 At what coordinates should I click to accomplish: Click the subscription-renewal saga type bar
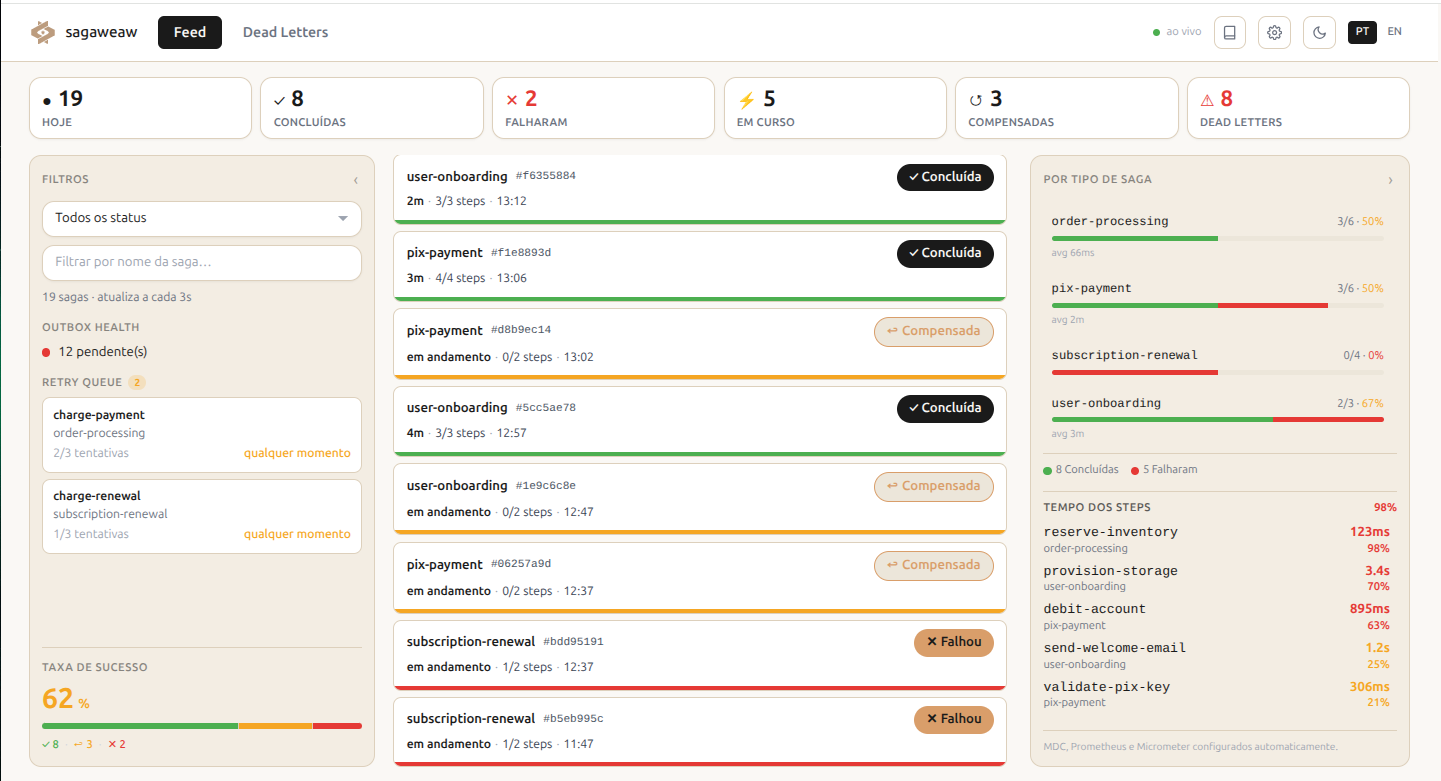[x=1218, y=372]
